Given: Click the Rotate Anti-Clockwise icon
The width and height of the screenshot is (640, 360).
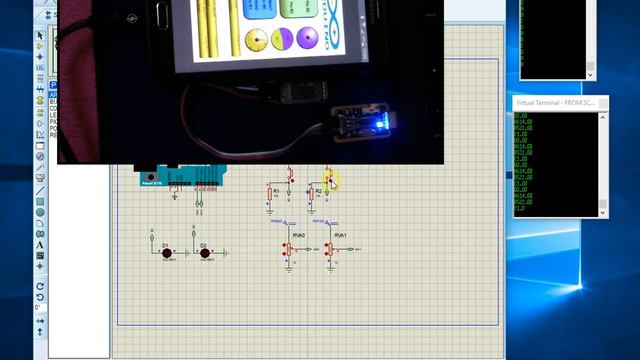Looking at the screenshot, I should [x=40, y=297].
